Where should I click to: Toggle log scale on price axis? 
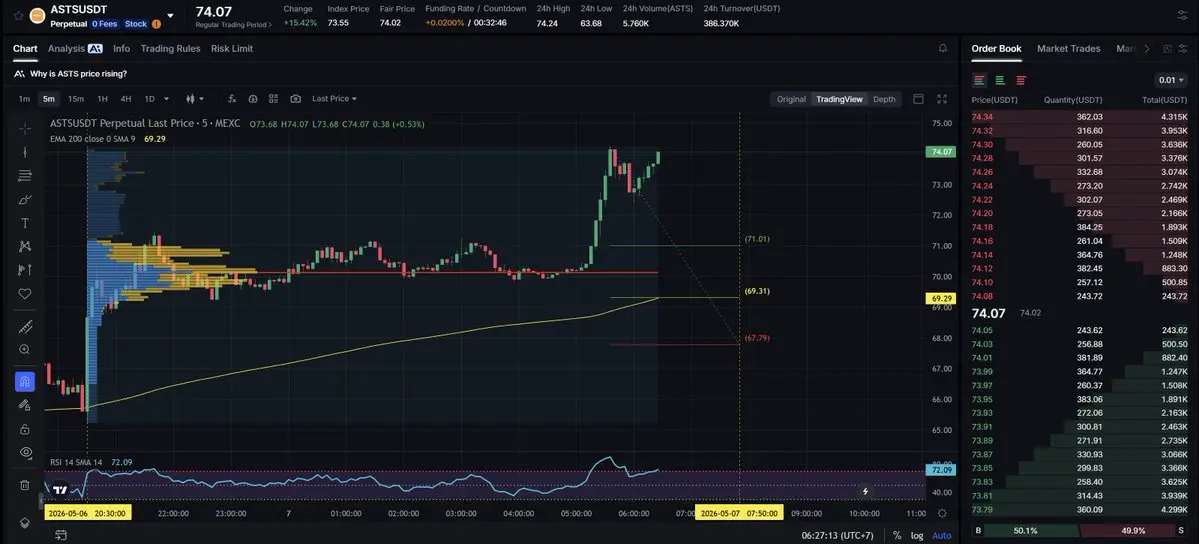[x=917, y=536]
